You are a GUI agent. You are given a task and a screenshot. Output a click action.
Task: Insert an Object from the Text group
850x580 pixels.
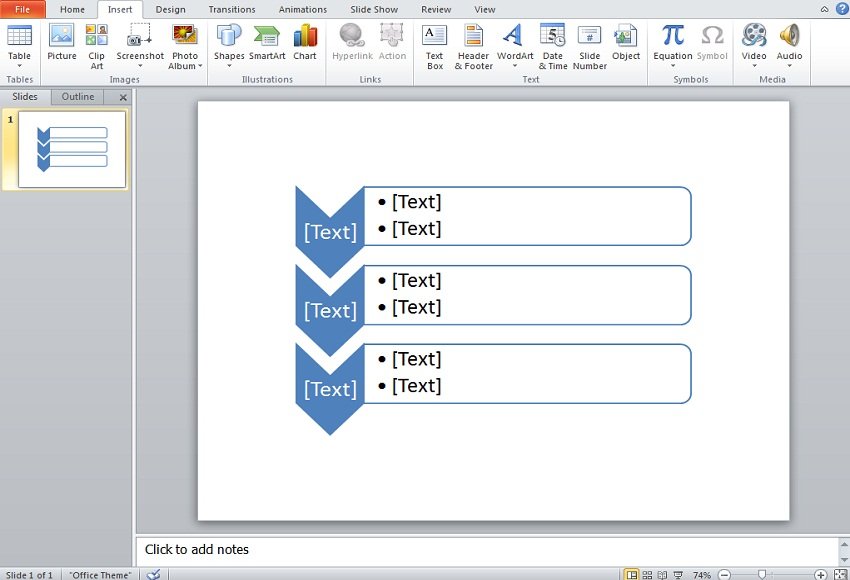pos(626,43)
